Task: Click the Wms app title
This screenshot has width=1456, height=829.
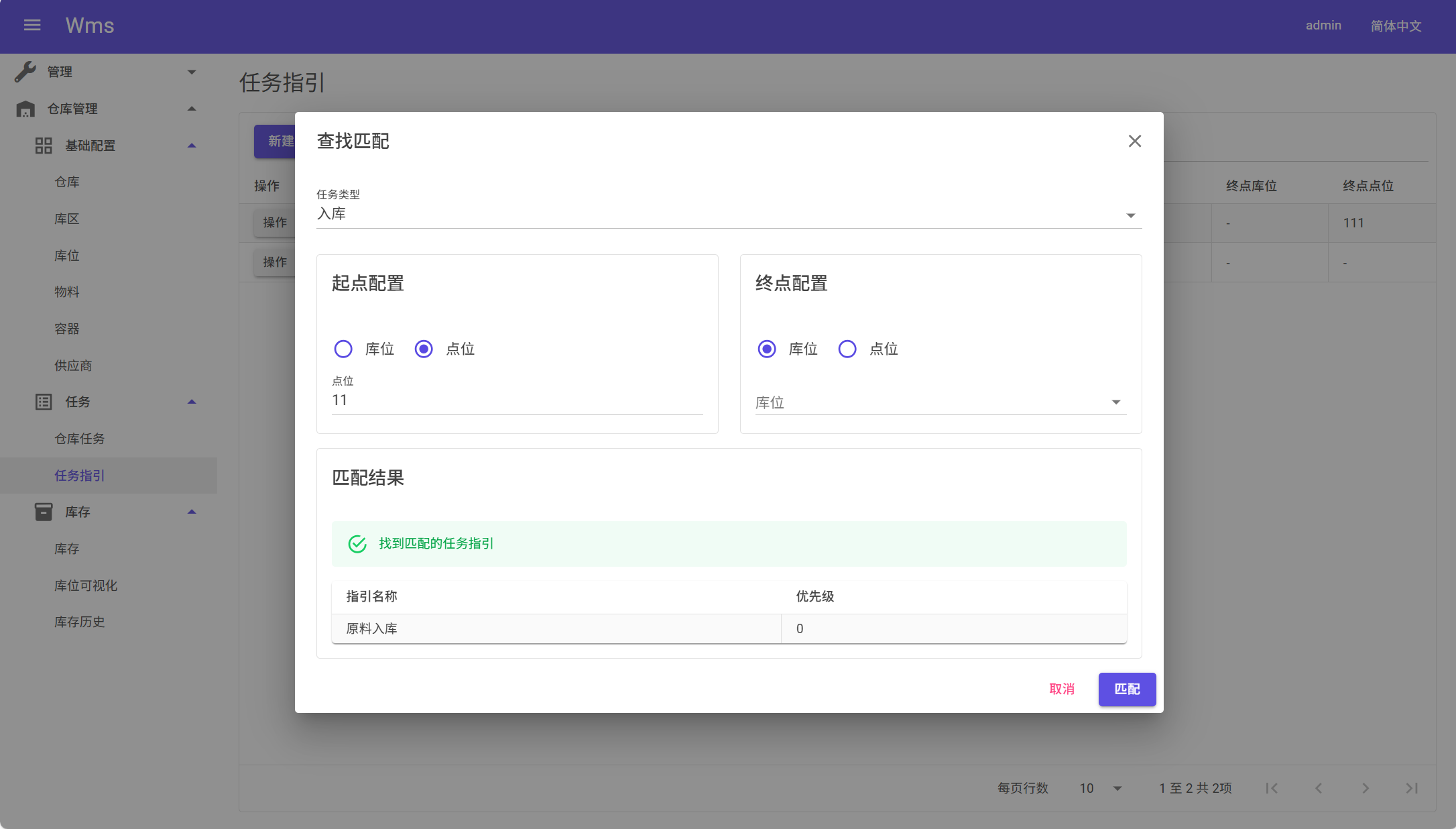Action: coord(90,25)
